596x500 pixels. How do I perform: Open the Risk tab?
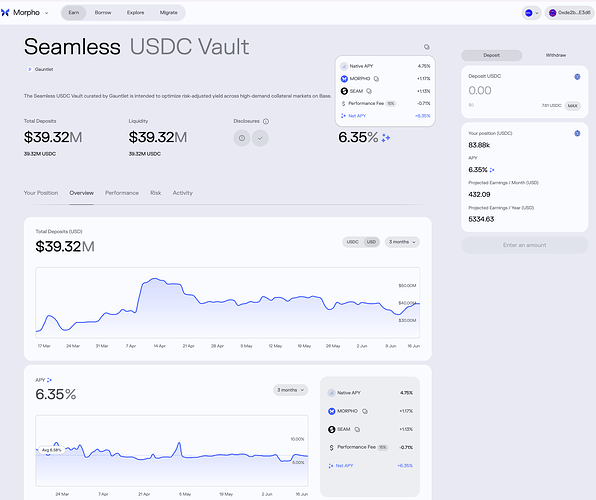pos(155,193)
